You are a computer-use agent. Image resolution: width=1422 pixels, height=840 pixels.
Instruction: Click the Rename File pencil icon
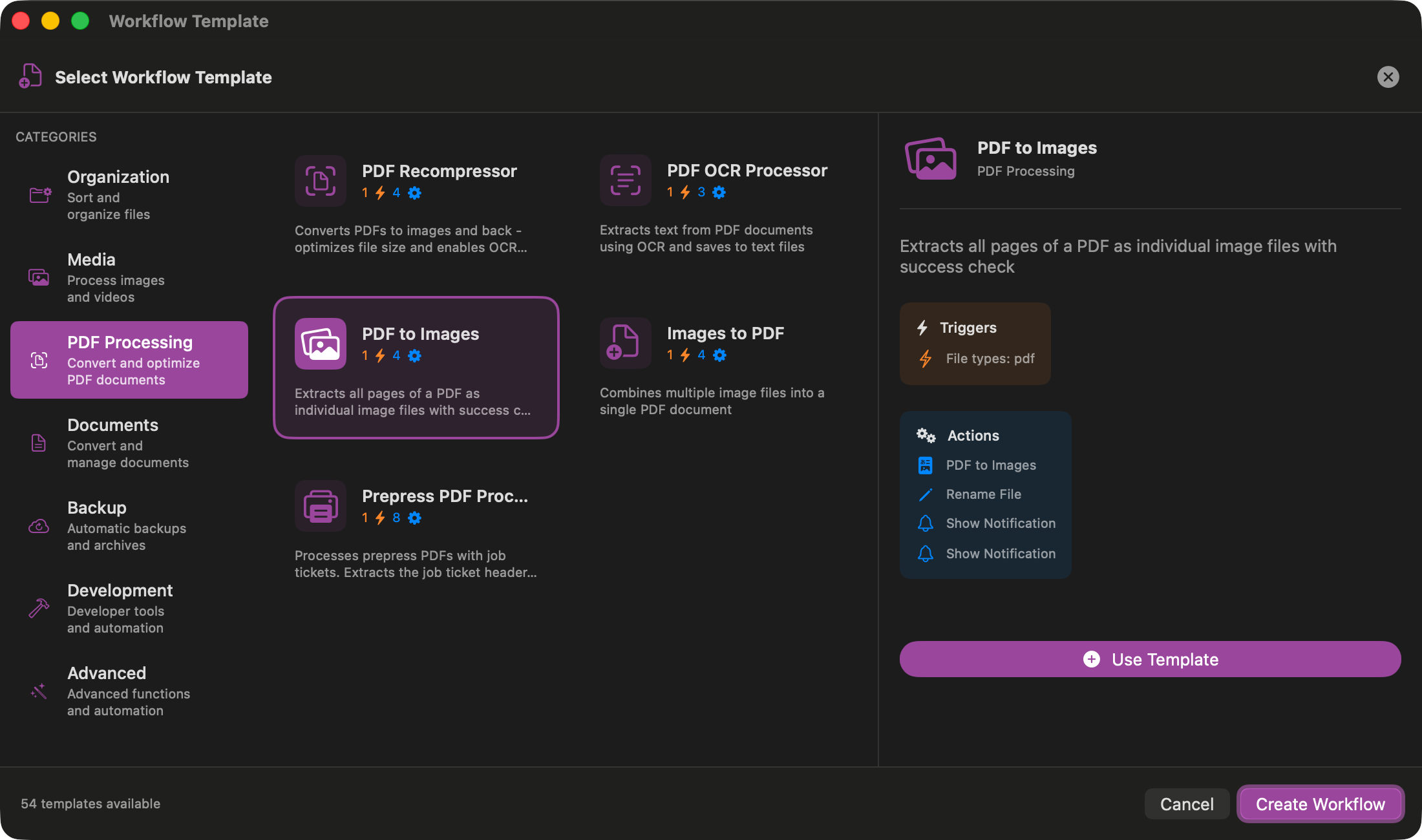coord(926,494)
